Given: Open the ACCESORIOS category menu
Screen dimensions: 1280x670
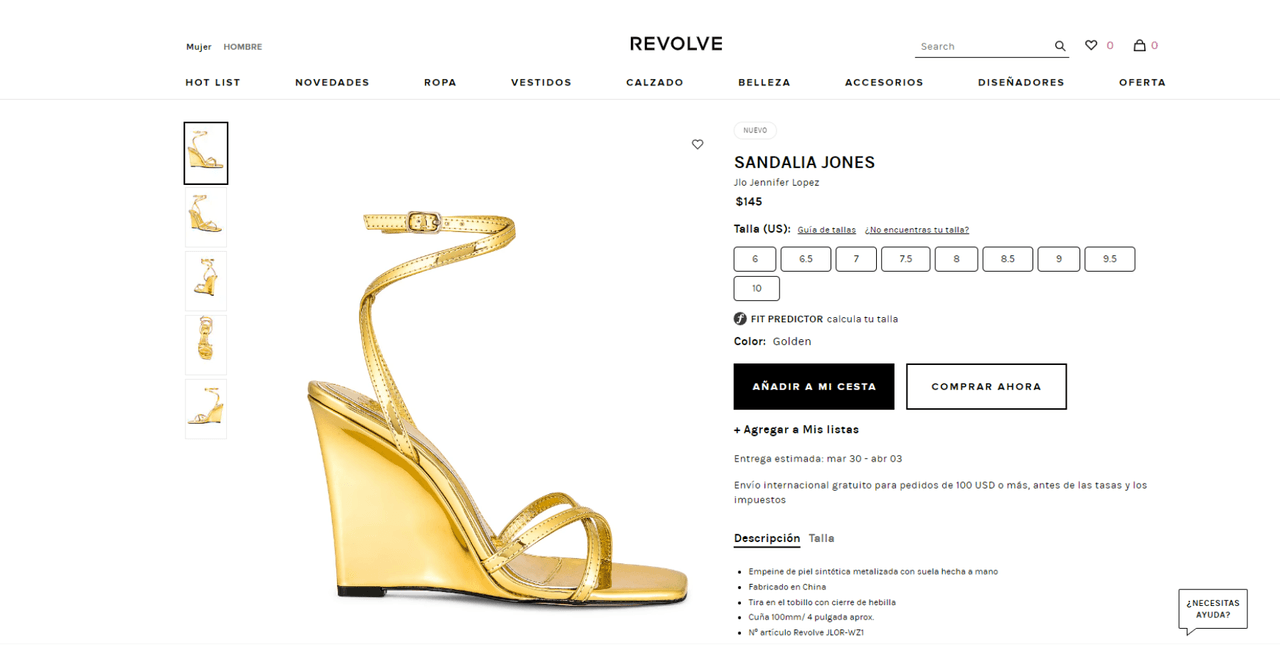Looking at the screenshot, I should pyautogui.click(x=884, y=82).
